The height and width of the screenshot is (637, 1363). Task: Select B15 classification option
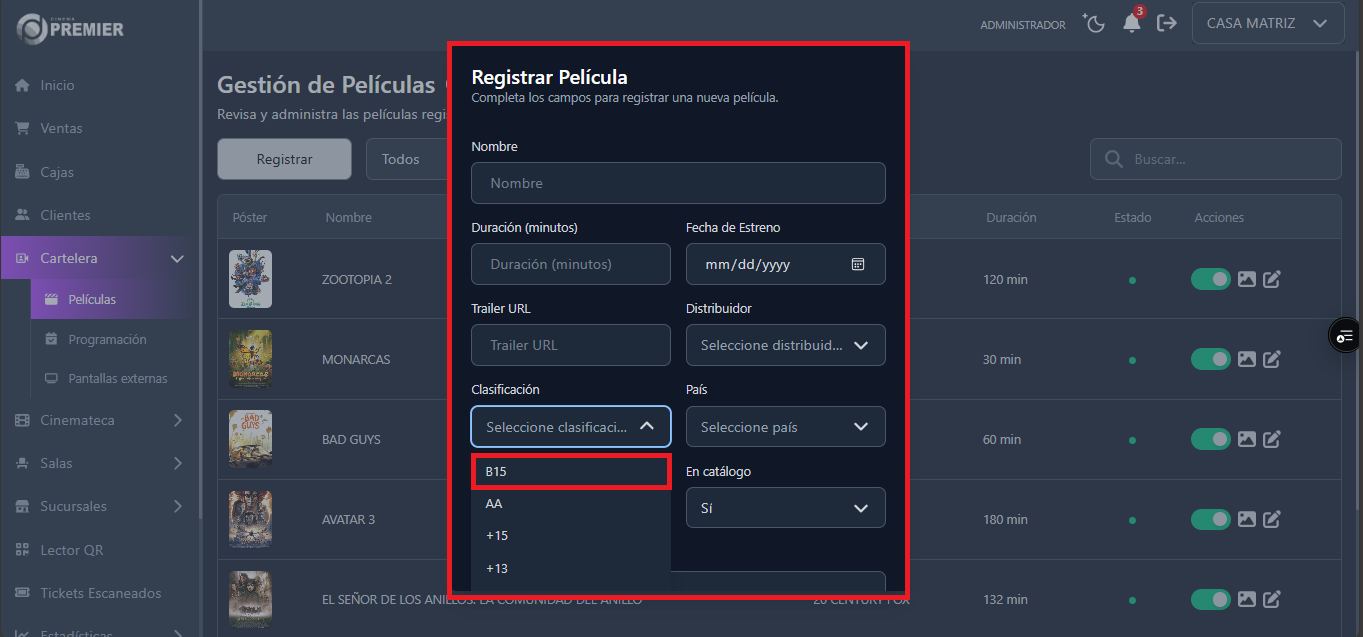click(x=570, y=471)
